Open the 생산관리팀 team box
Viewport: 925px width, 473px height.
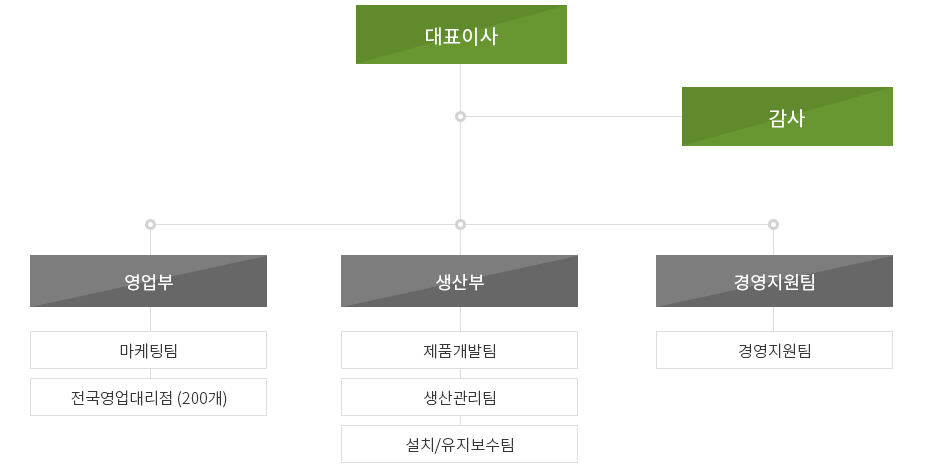(x=459, y=397)
